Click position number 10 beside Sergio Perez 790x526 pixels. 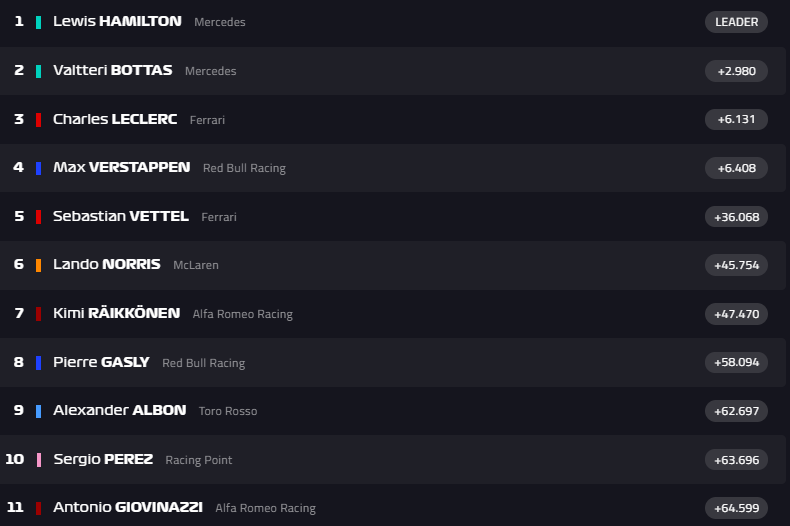(x=15, y=459)
